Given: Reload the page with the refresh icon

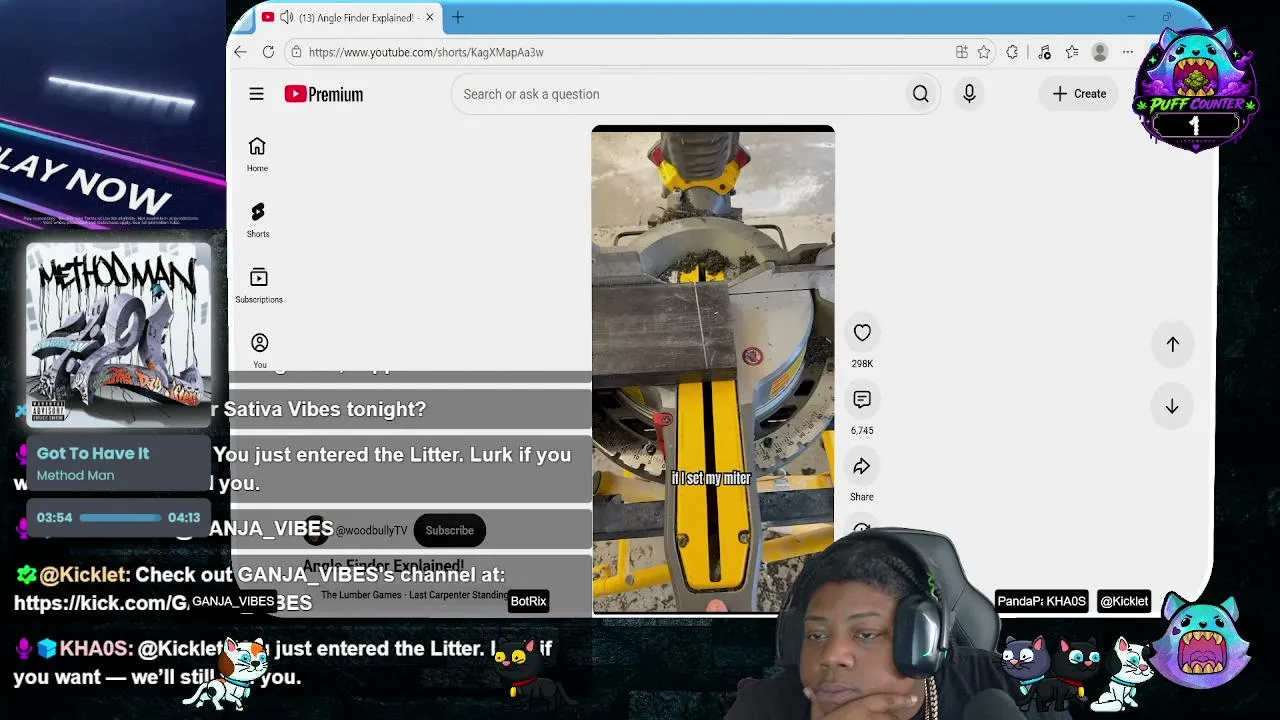Looking at the screenshot, I should click(268, 52).
